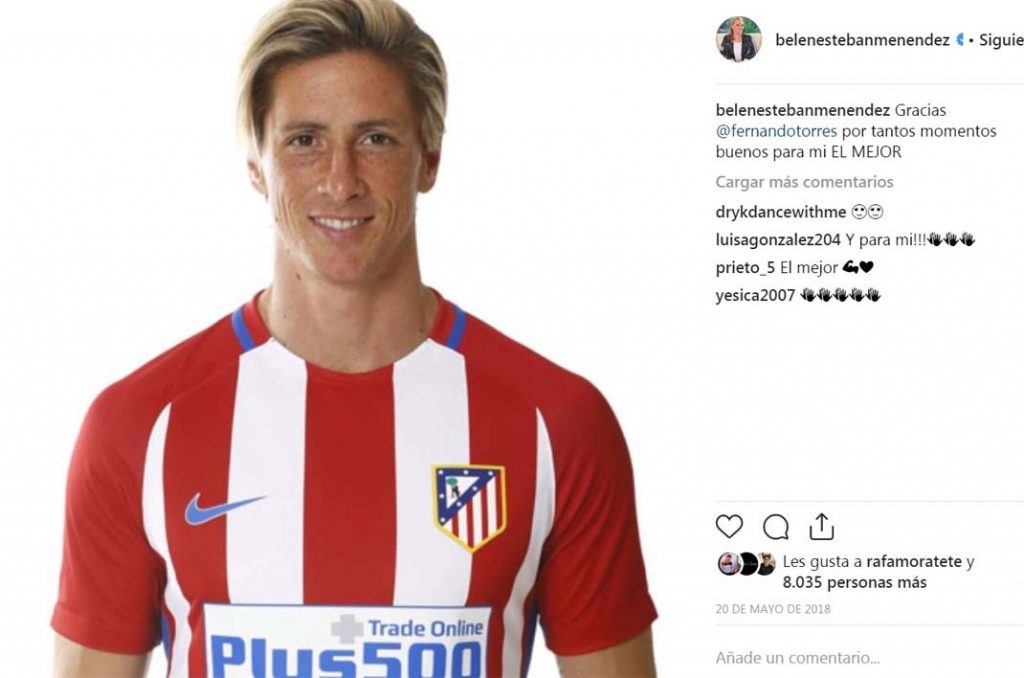1024x678 pixels.
Task: Share the post via the upload arrow icon
Action: click(x=822, y=526)
